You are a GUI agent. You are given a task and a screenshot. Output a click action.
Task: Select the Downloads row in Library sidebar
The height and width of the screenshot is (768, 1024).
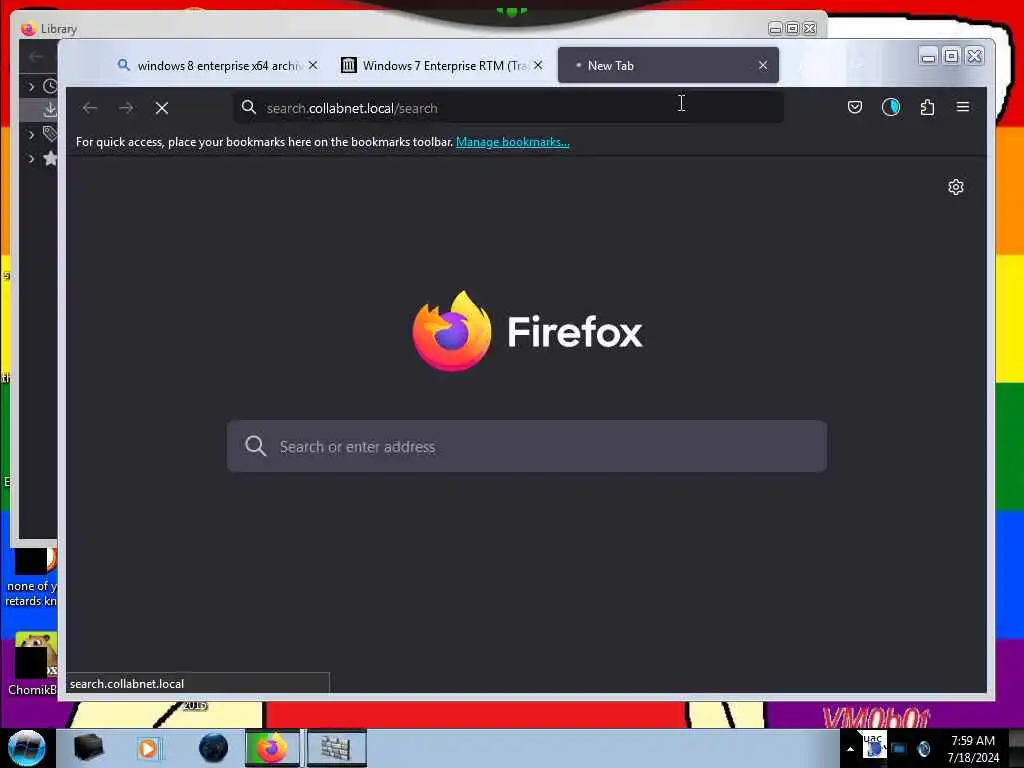[39, 110]
